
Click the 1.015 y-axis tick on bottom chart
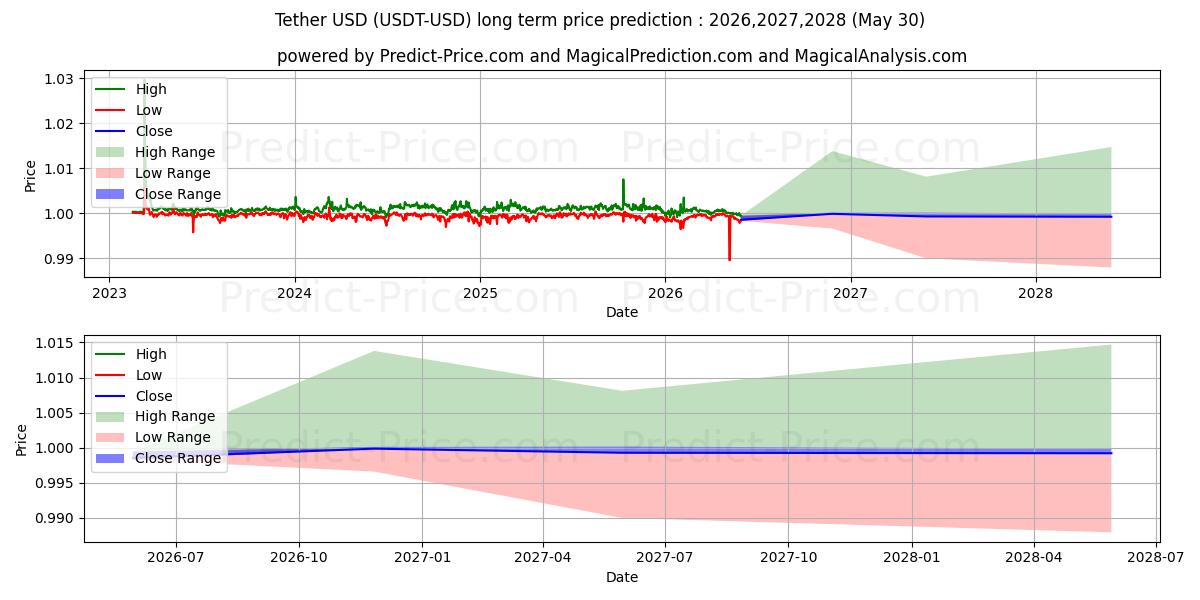(56, 343)
